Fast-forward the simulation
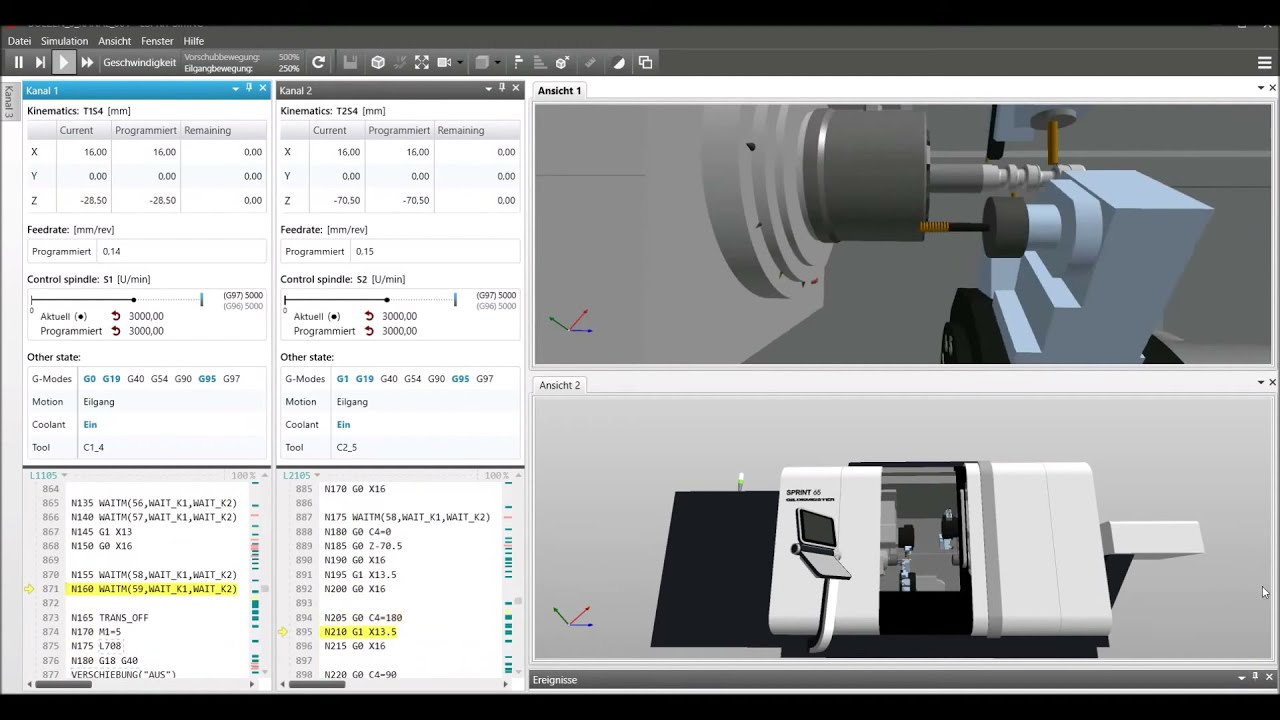Screen dimensions: 1280x720 [87, 62]
